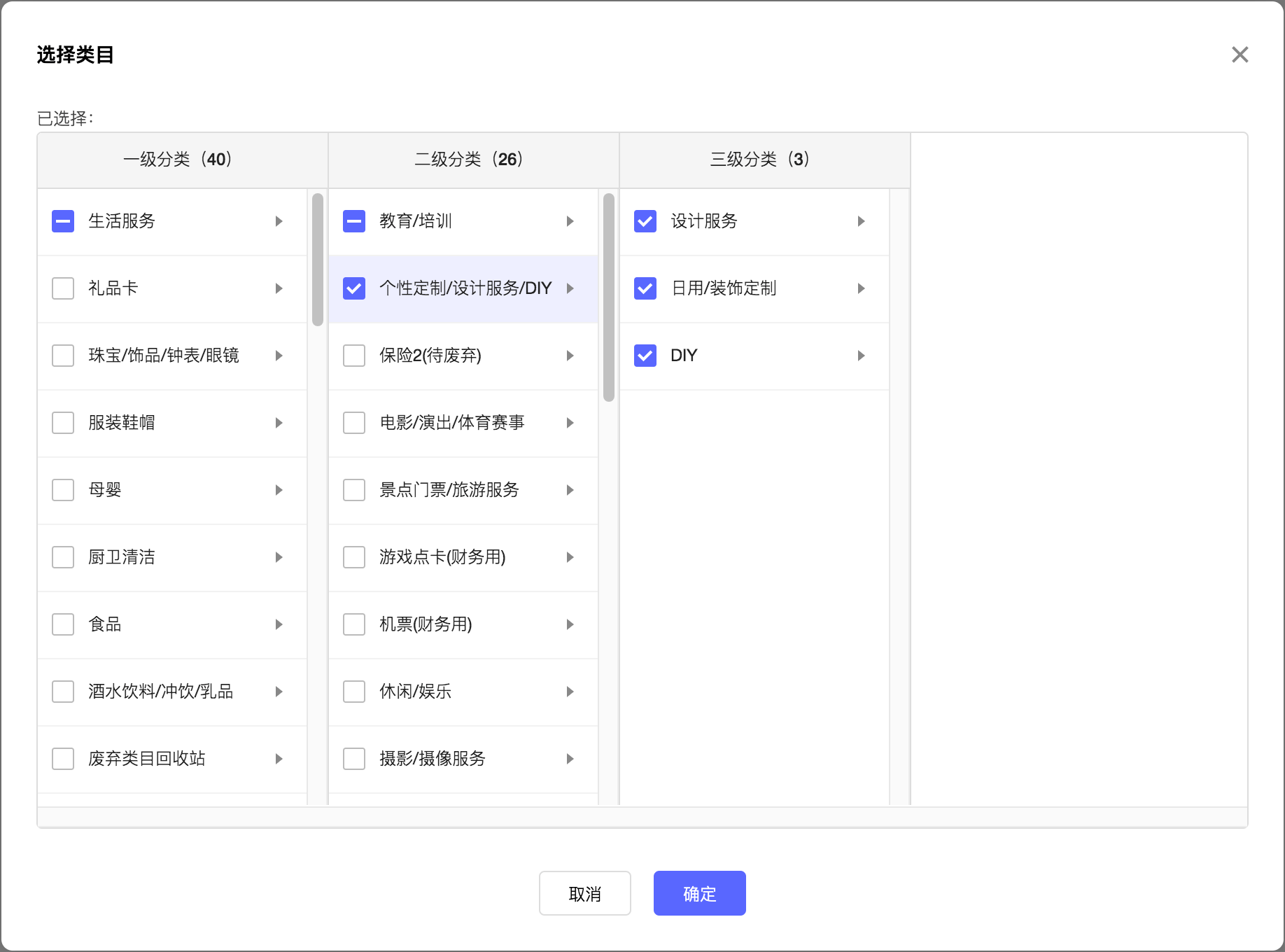Check the 食品 checkbox
1285x952 pixels.
[x=63, y=624]
